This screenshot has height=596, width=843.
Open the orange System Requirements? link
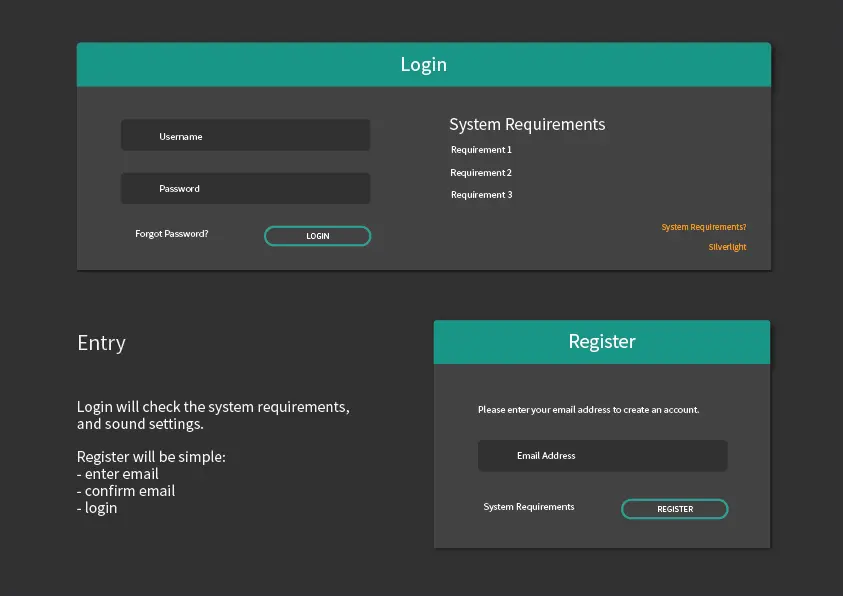[704, 227]
